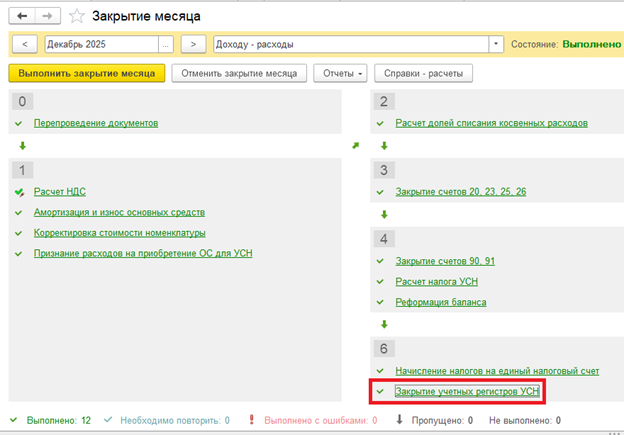This screenshot has height=435, width=624.
Task: Click checkmark beside Начисление налогов
Action: 380,371
